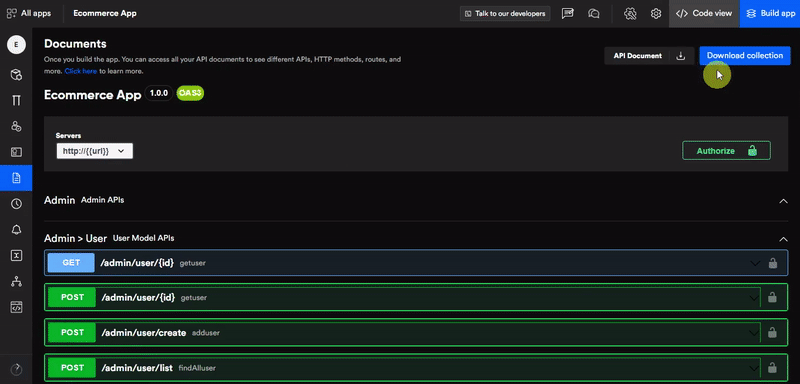Click the /admin/user/create path text
This screenshot has width=800, height=384.
coord(144,333)
